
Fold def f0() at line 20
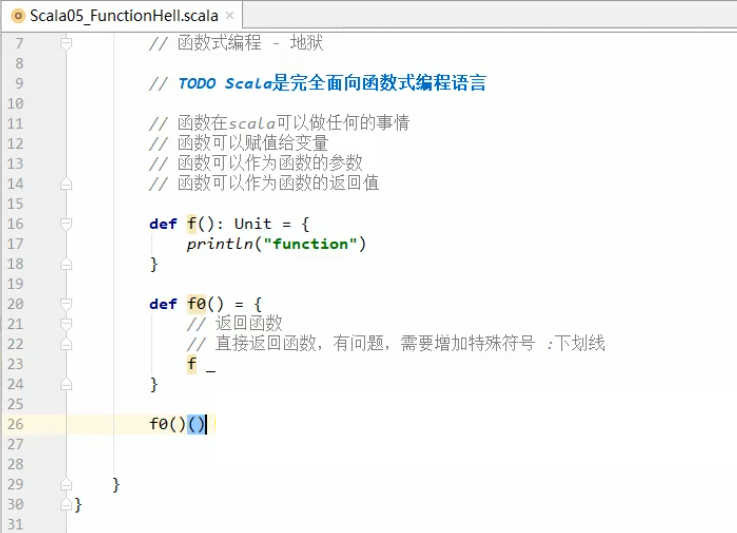(66, 304)
